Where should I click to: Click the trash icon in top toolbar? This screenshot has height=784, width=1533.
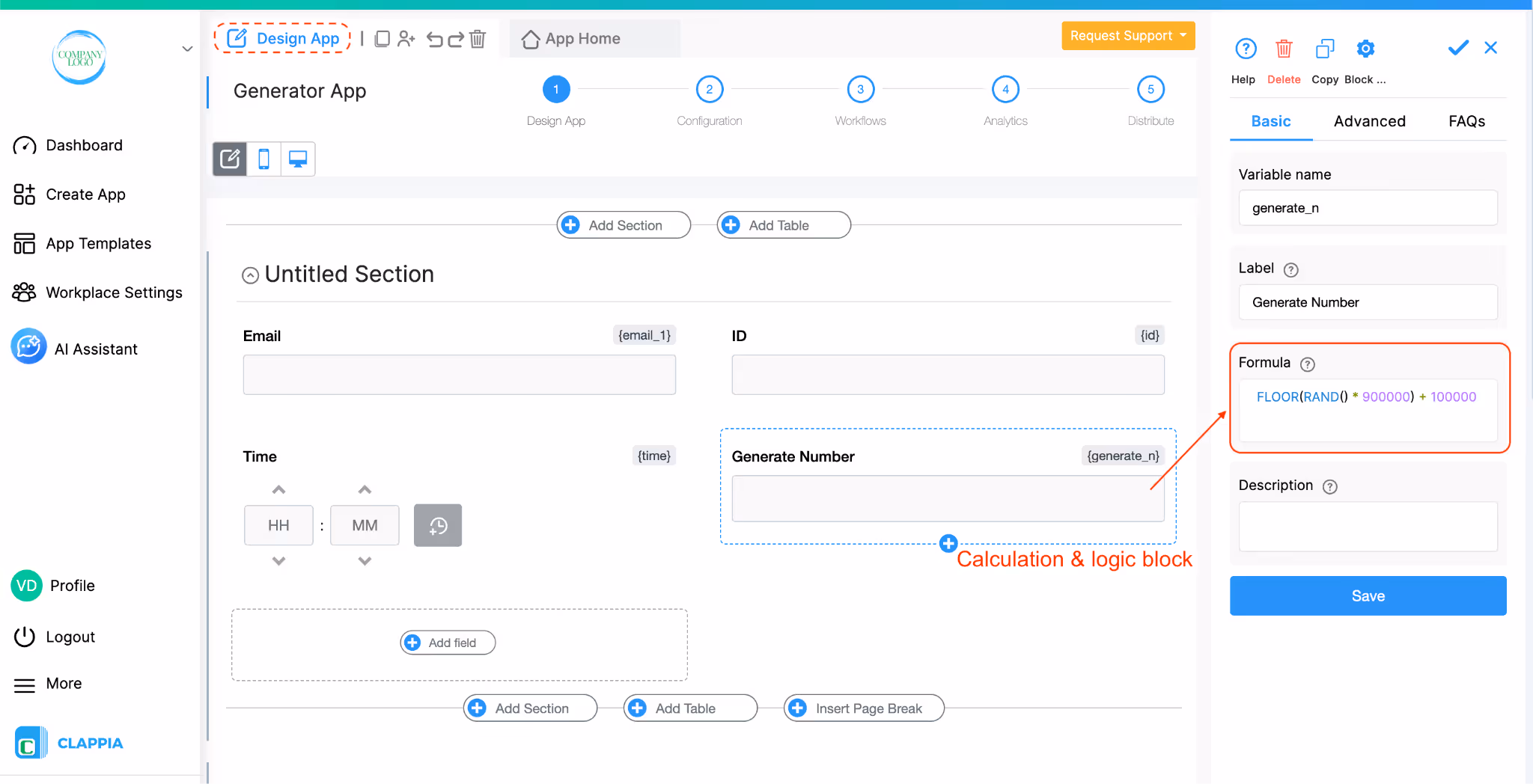point(478,39)
